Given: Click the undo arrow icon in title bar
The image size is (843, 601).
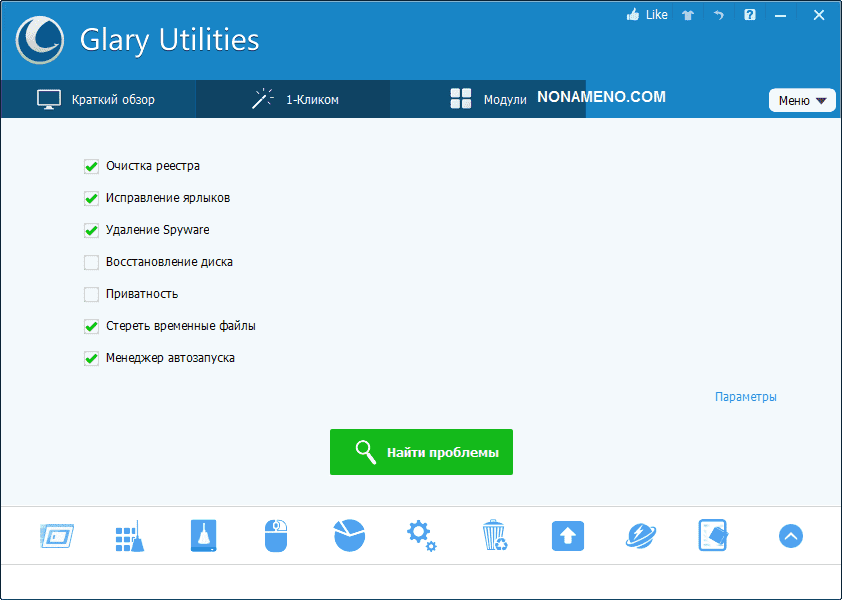Looking at the screenshot, I should tap(718, 15).
